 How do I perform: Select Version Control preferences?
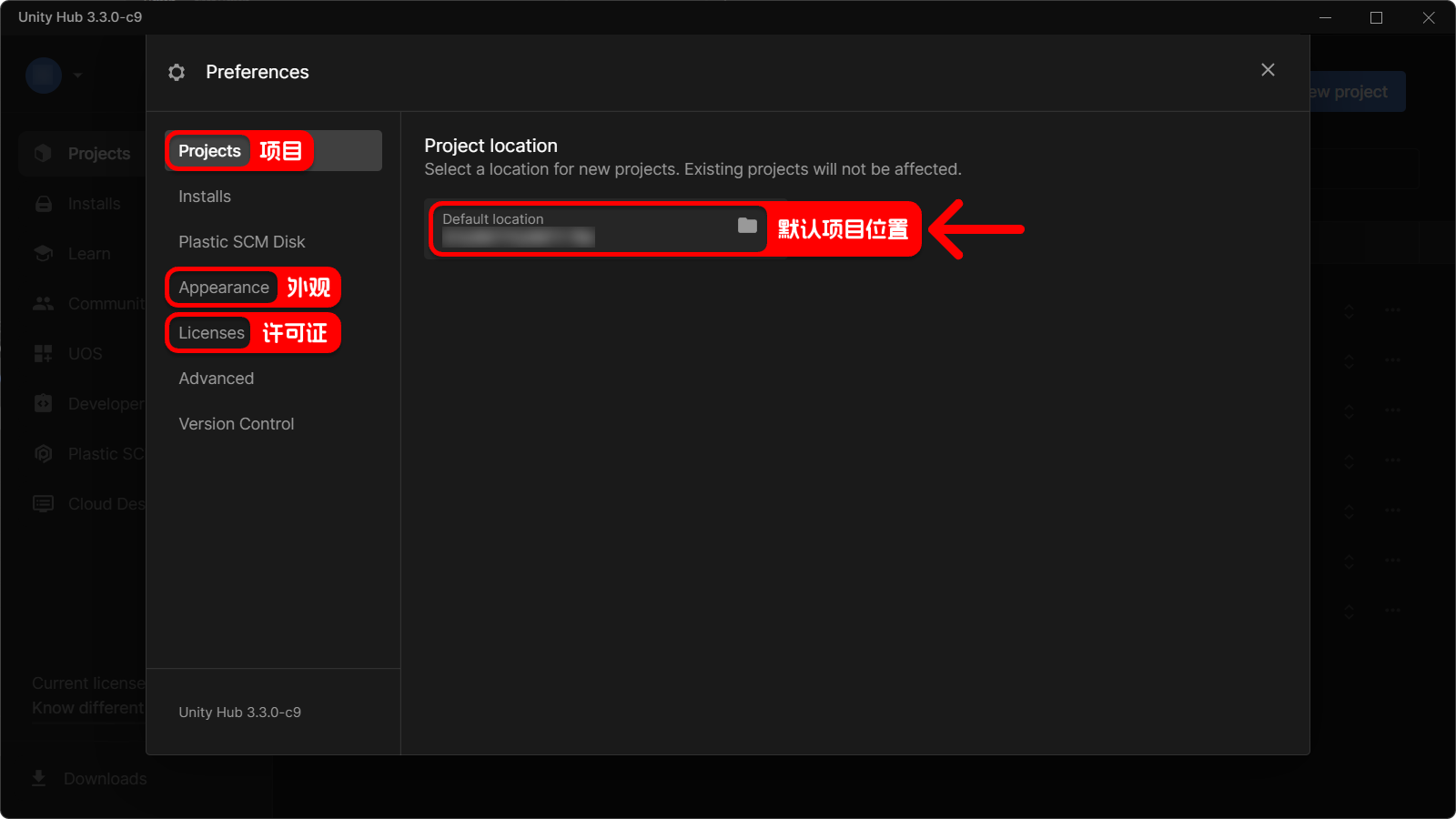236,424
